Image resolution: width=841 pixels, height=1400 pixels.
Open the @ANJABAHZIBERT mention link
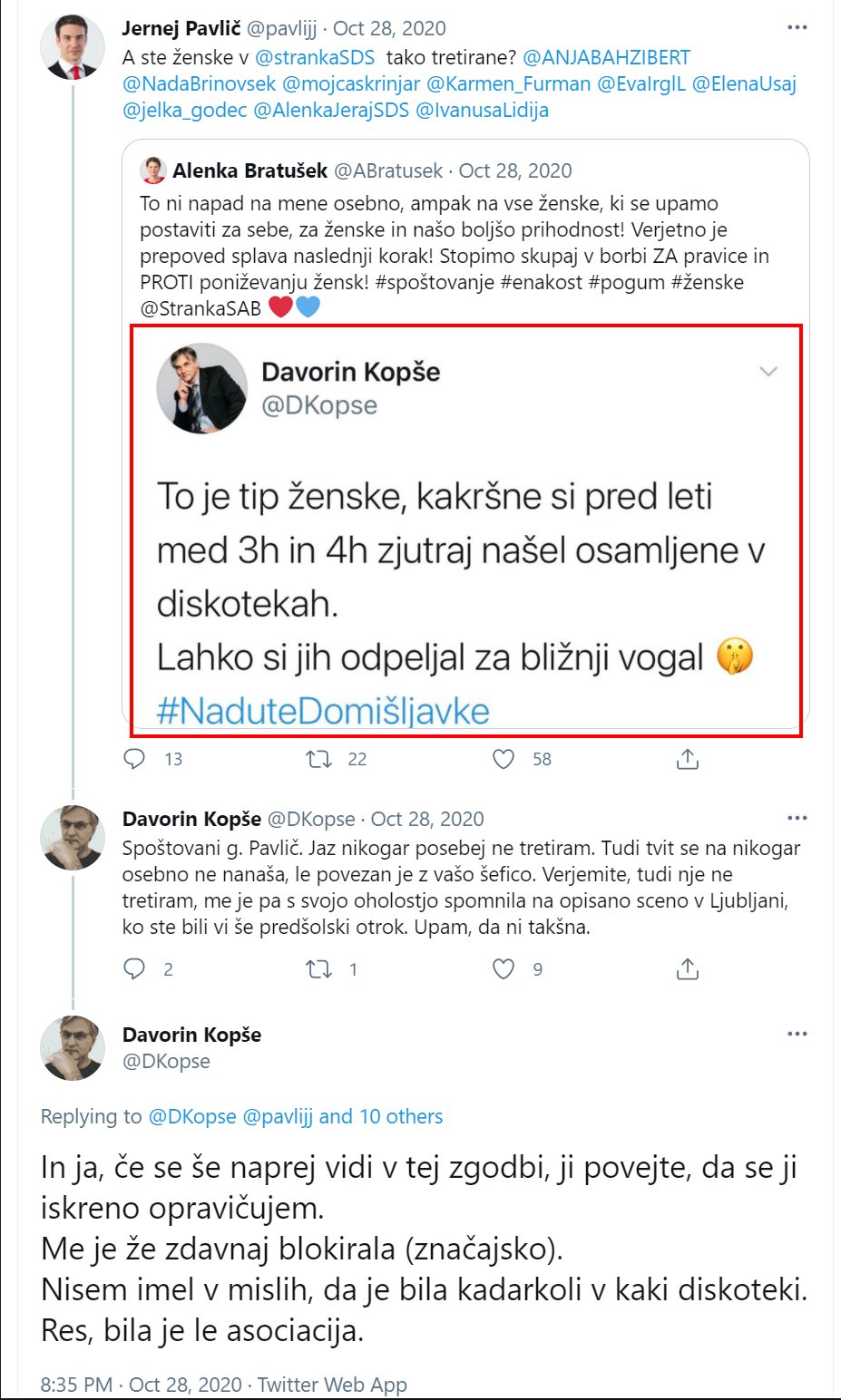(x=606, y=58)
